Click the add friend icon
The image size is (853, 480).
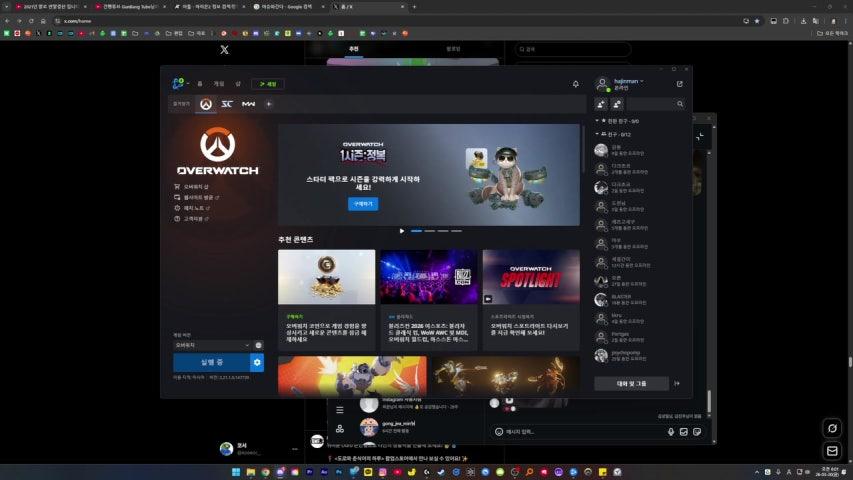(x=601, y=104)
